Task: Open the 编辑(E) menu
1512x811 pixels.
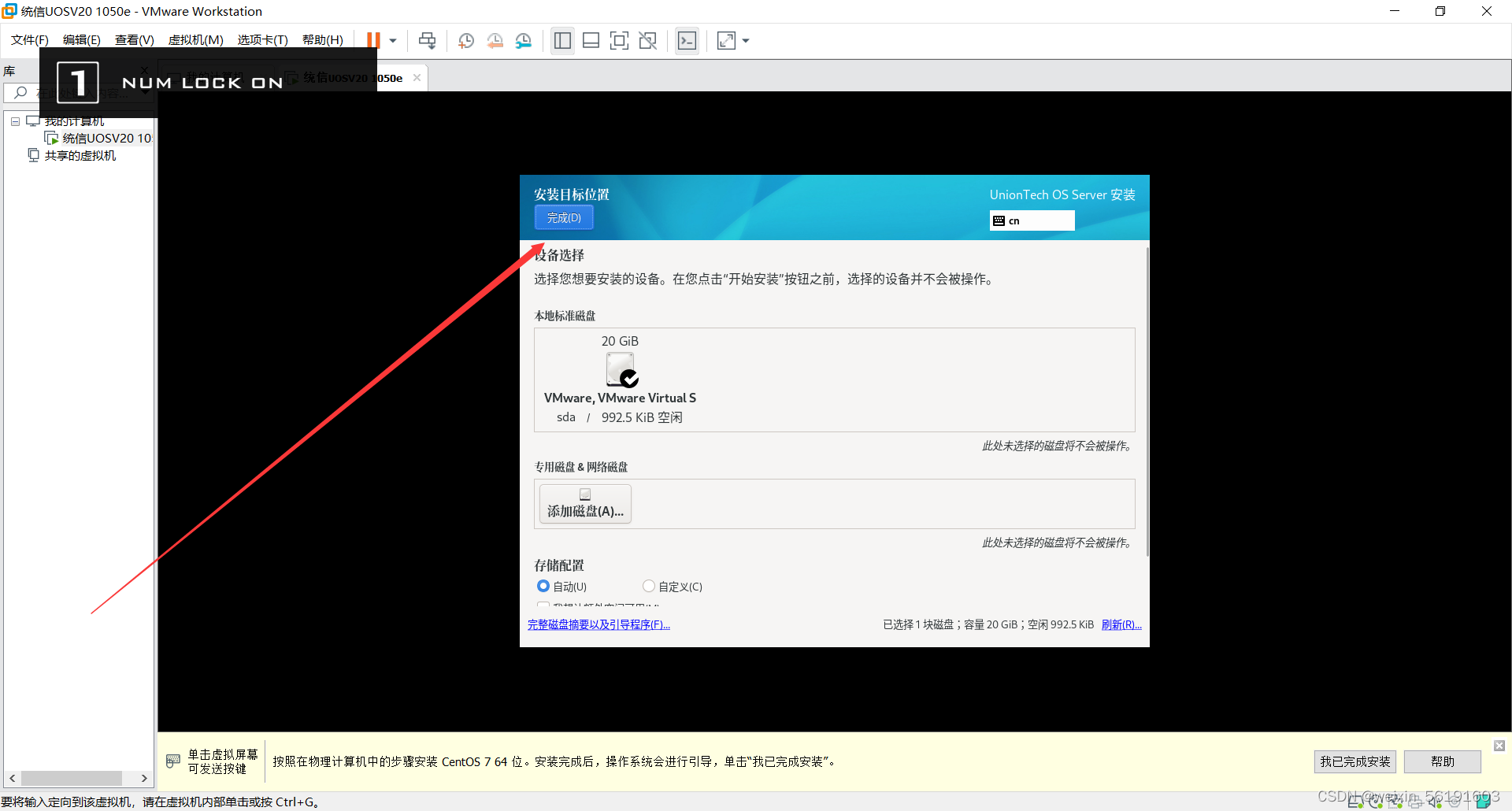Action: (82, 40)
